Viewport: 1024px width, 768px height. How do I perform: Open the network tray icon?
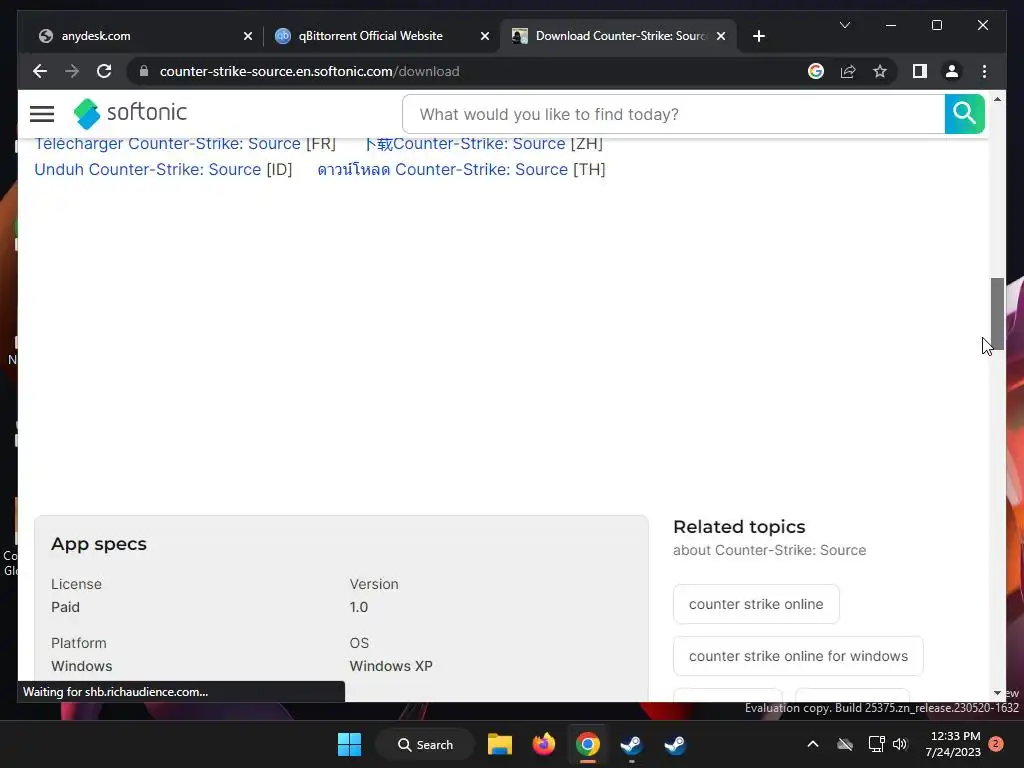(876, 744)
